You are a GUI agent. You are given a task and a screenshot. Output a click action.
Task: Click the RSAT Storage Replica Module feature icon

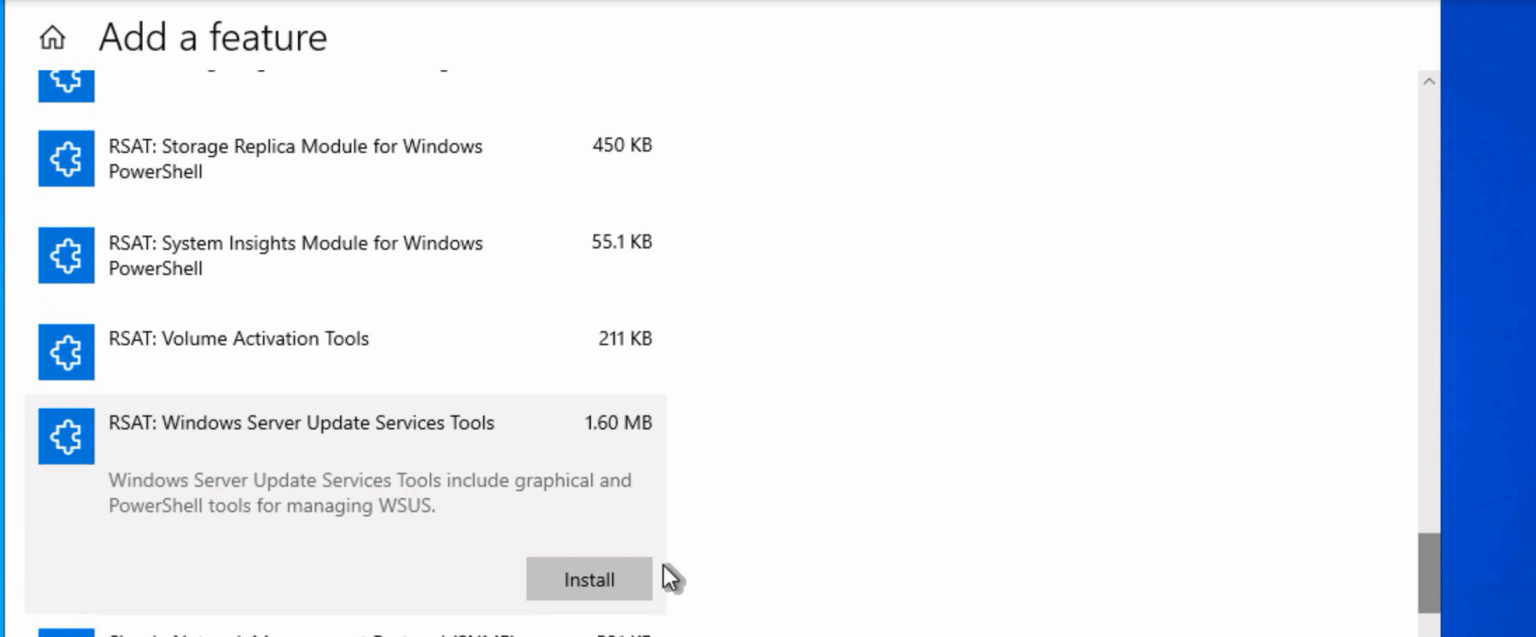tap(66, 158)
